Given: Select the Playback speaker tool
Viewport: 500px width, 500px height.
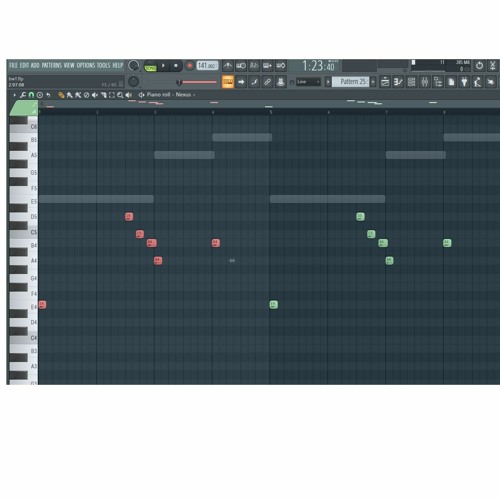Looking at the screenshot, I should pos(129,95).
